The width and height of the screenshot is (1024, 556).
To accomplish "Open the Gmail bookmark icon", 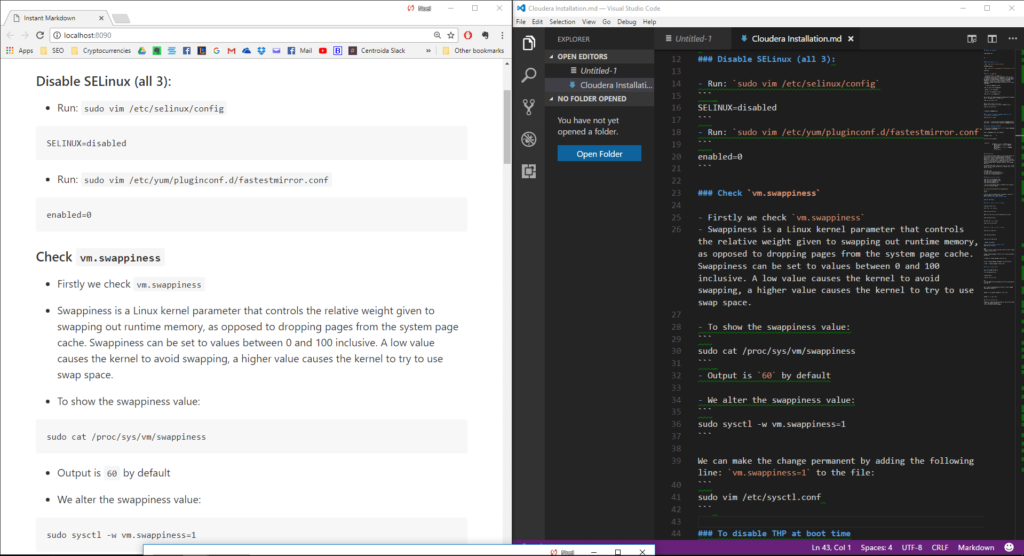I will pos(231,50).
